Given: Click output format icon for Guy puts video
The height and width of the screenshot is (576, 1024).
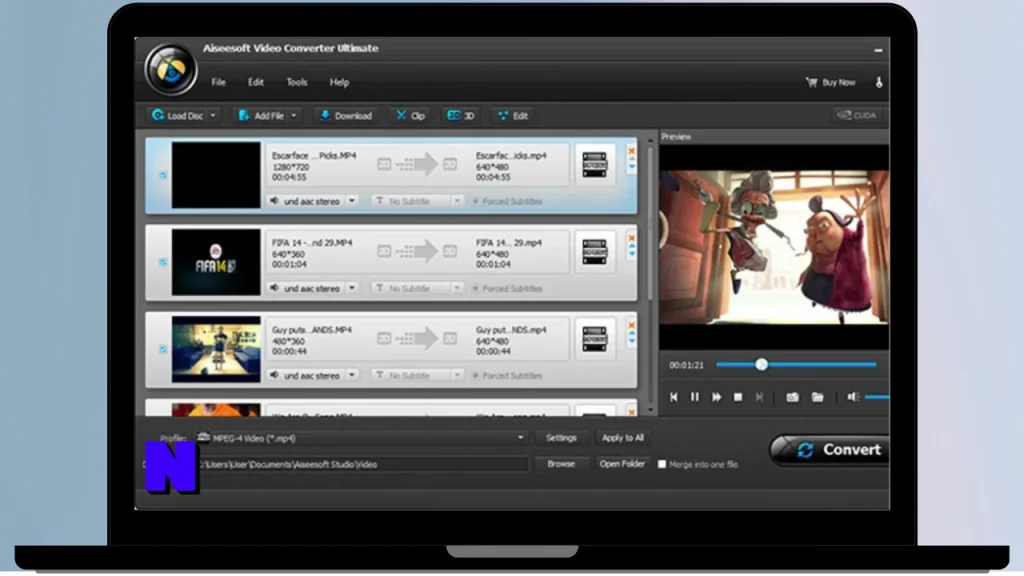Looking at the screenshot, I should pos(594,339).
